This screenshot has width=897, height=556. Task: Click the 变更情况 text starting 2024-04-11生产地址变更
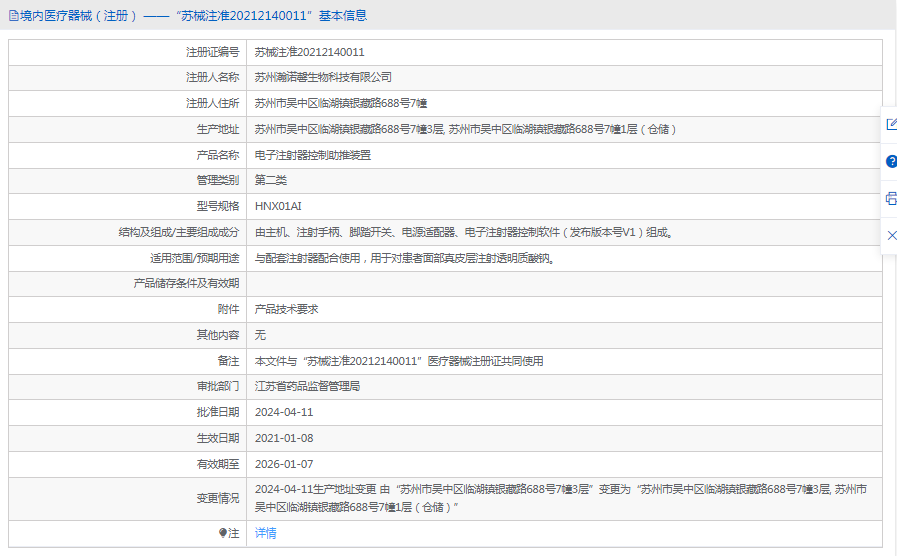click(561, 498)
